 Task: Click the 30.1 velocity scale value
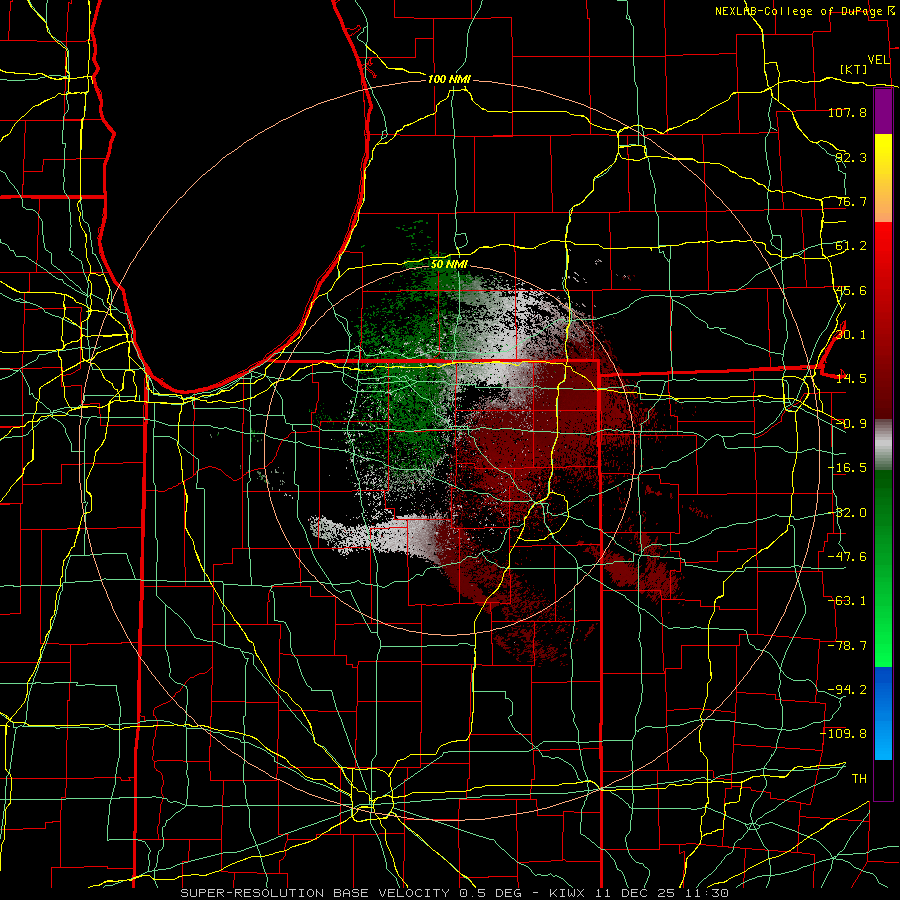pos(851,335)
